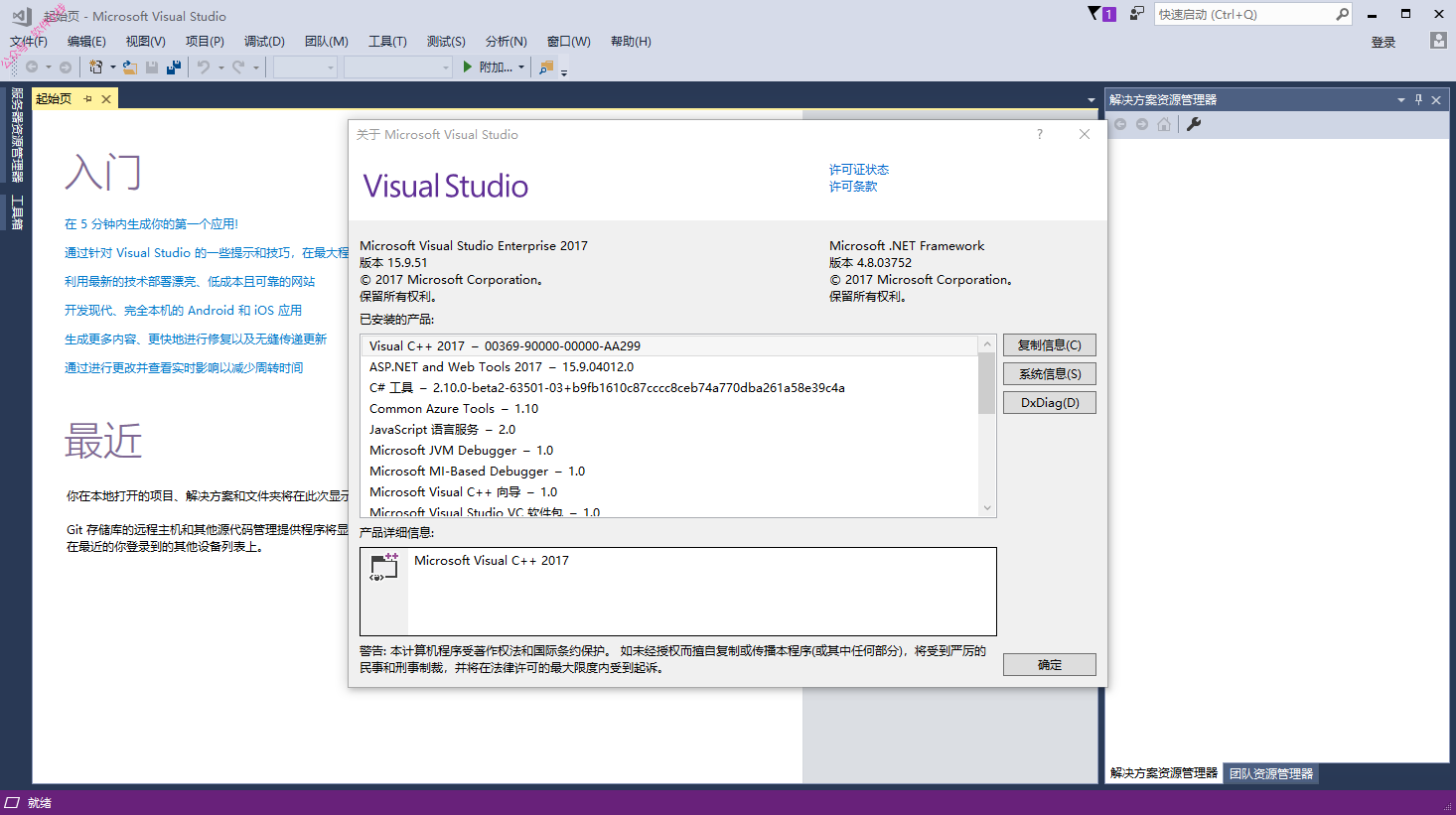Click the Quick Launch magnifier icon

(1342, 14)
